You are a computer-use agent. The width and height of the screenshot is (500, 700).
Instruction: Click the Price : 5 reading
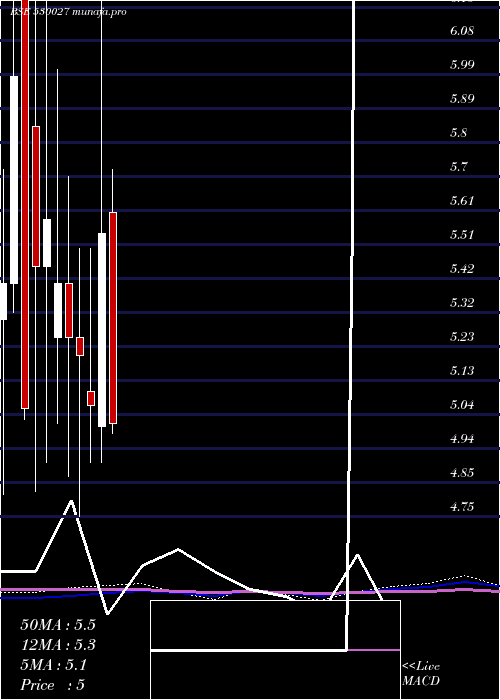point(52,685)
